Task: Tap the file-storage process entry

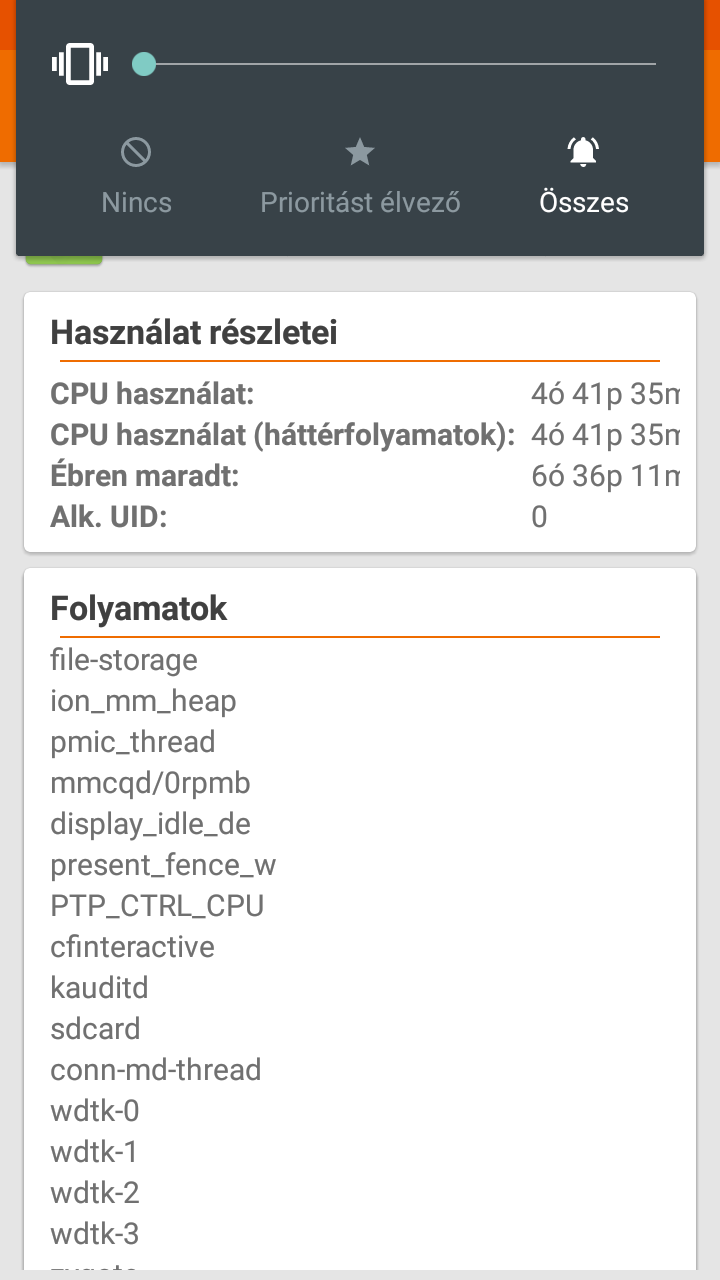Action: point(124,660)
